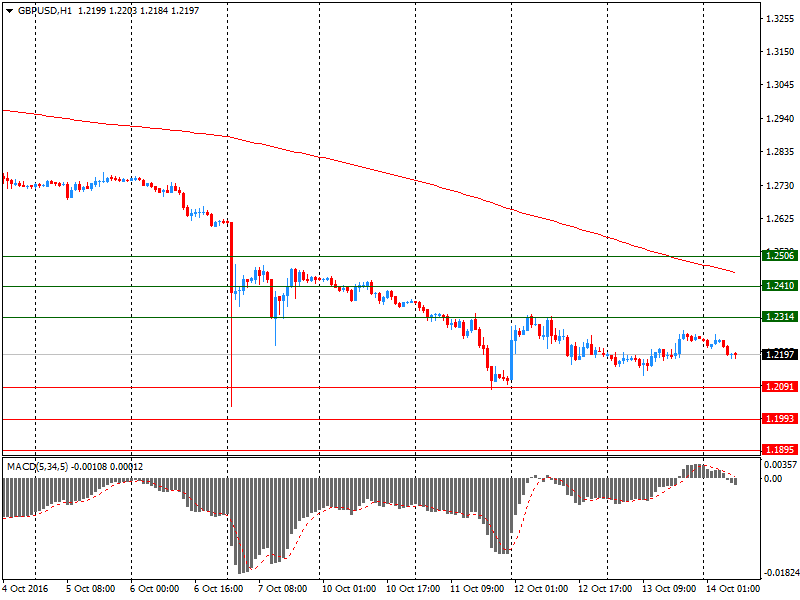This screenshot has height=600, width=800.
Task: Select the GBPUSD,H1 symbol title
Action: coord(45,11)
